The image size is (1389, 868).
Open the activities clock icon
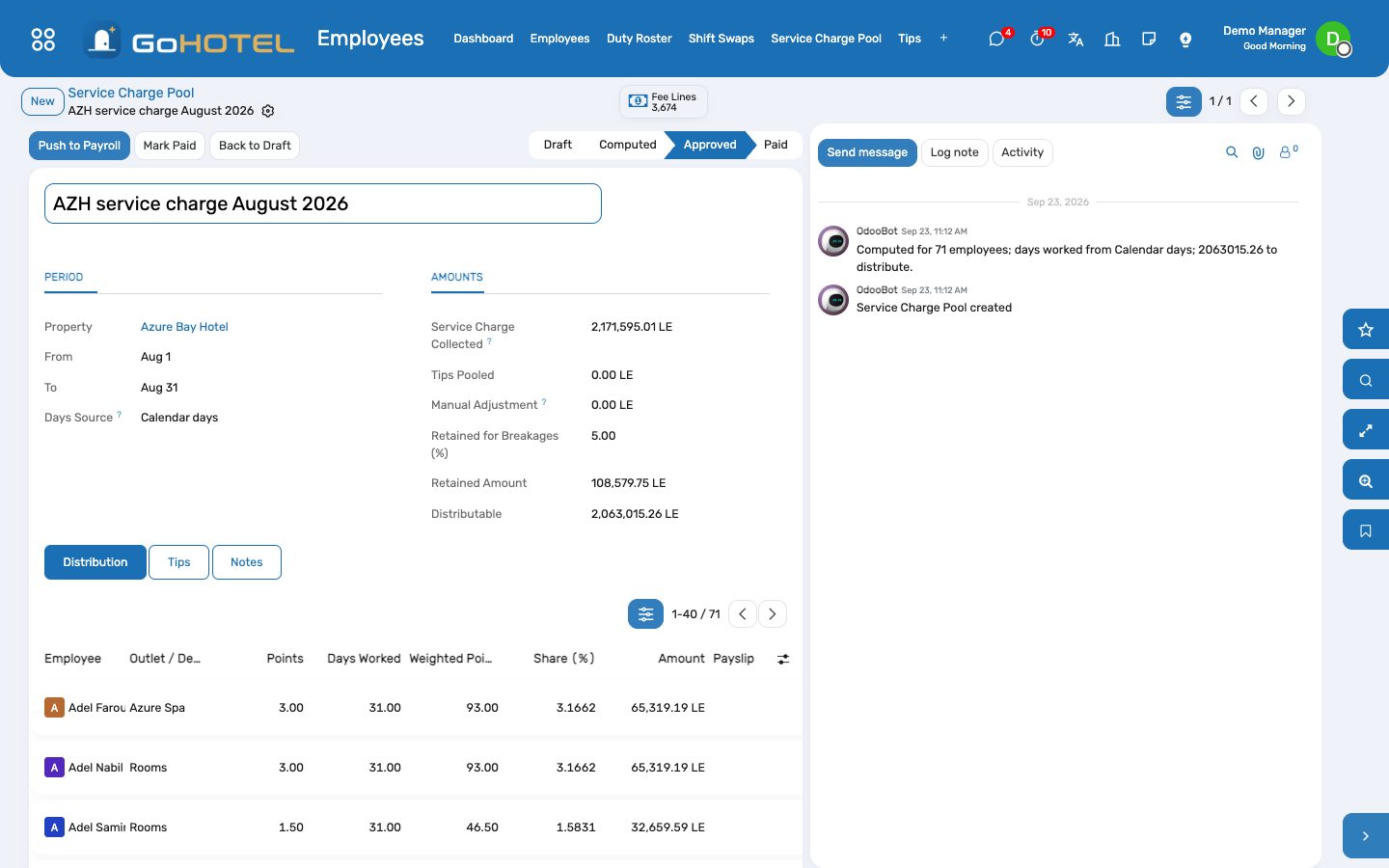click(x=1037, y=39)
